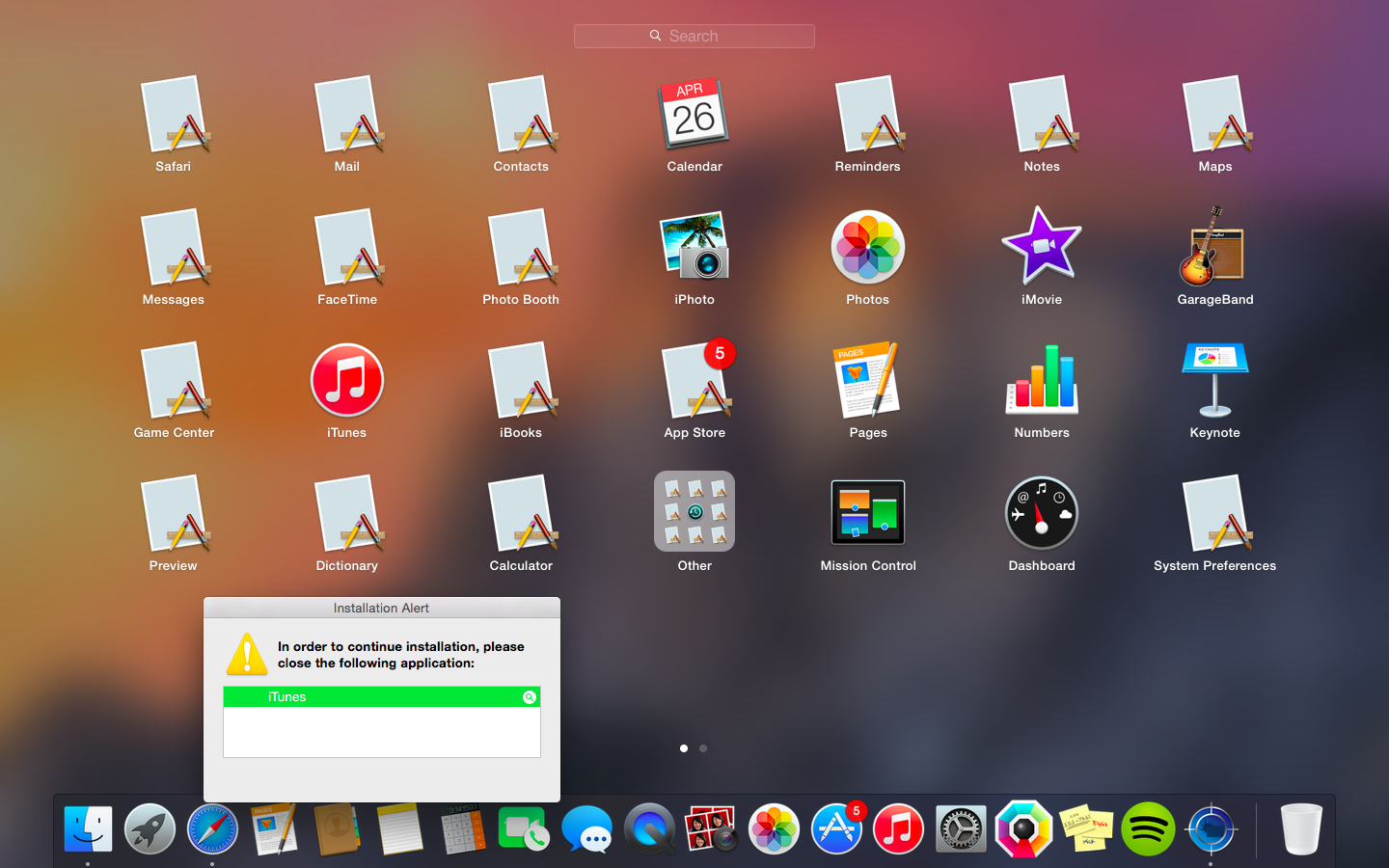Open the Calendar app icon
Screen dimensions: 1389x868
[694, 114]
